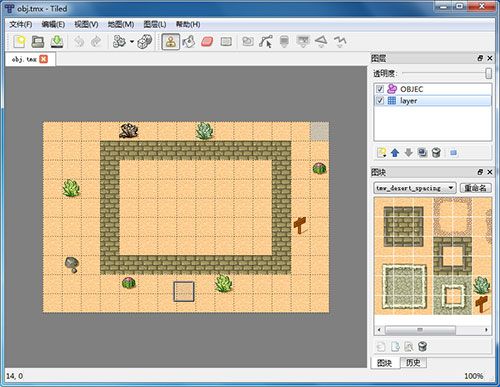Click the outlined selected tile on map
This screenshot has height=387, width=500.
coord(184,292)
